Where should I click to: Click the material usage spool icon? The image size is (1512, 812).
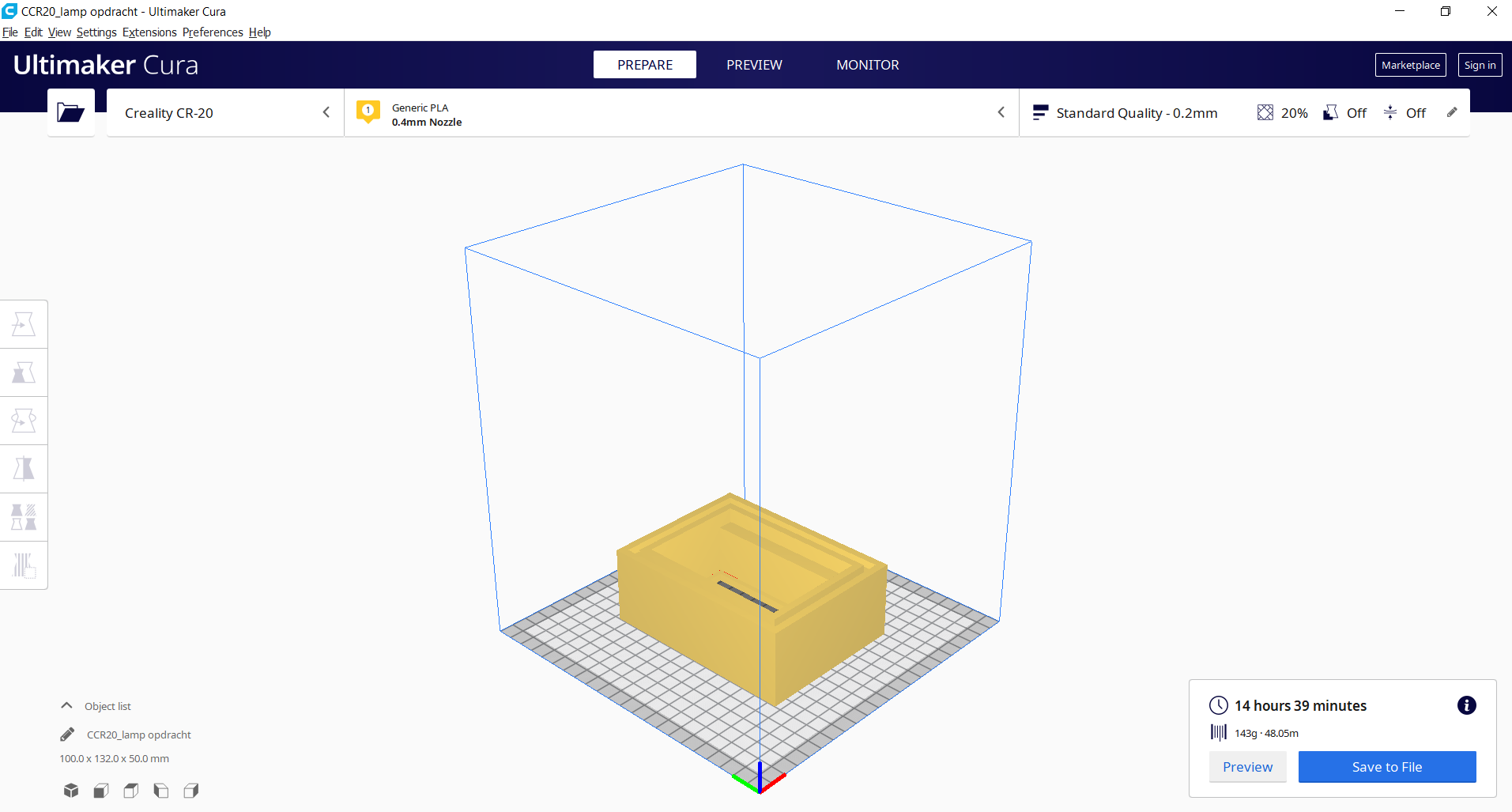(1219, 732)
